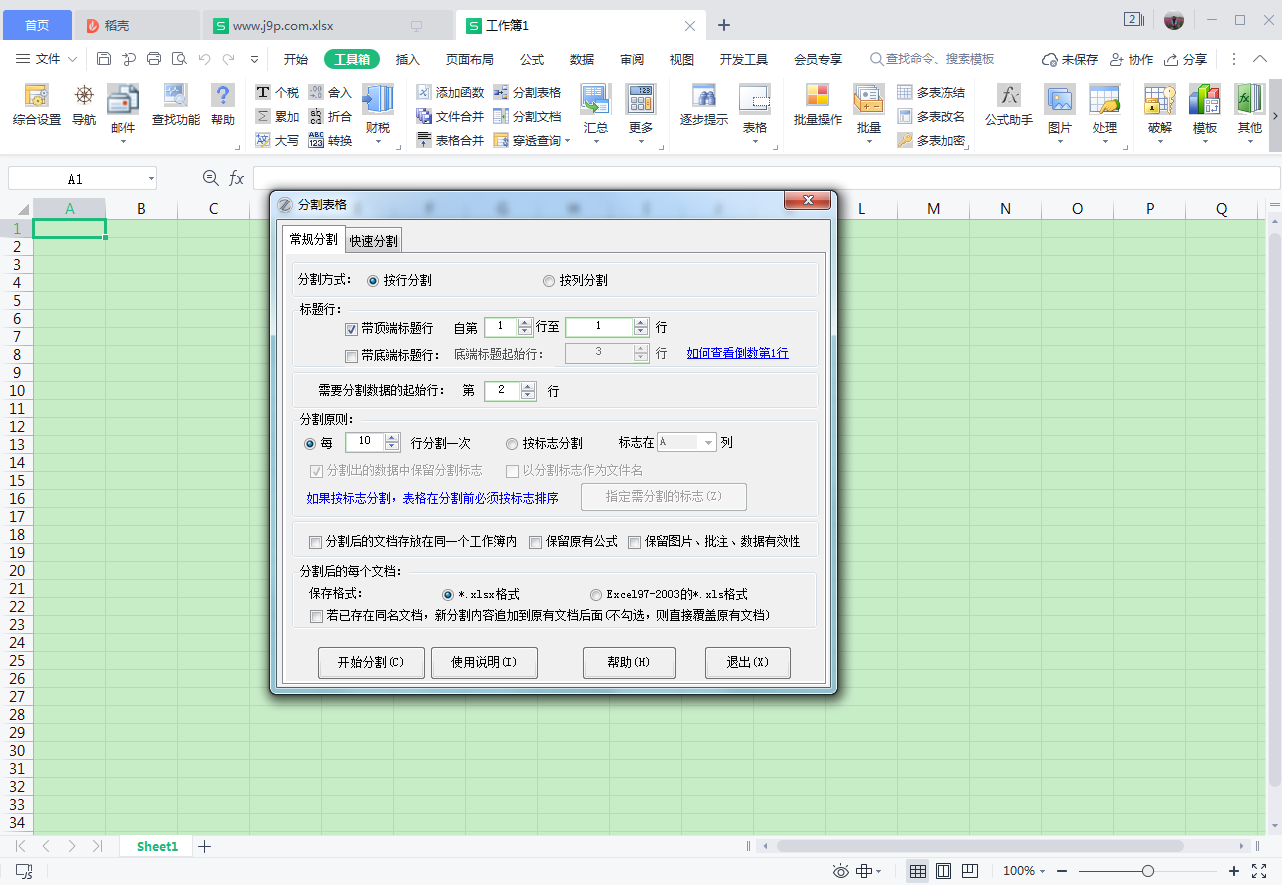Viewport: 1282px width, 885px height.
Task: Check 分割后的文档存放在同一个工作簿内
Action: 316,542
